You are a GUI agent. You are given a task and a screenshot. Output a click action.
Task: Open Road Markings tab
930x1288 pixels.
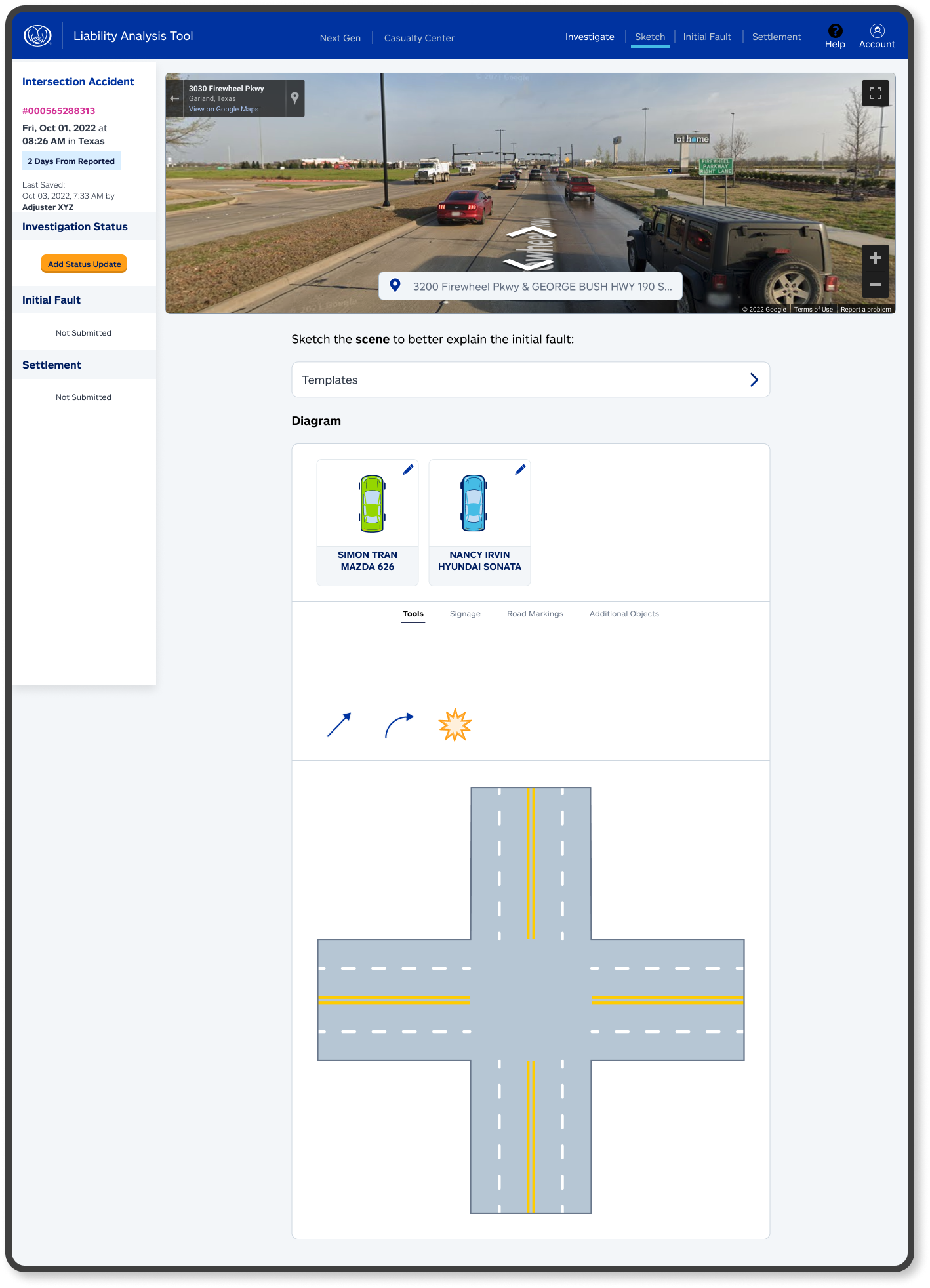[x=535, y=614]
